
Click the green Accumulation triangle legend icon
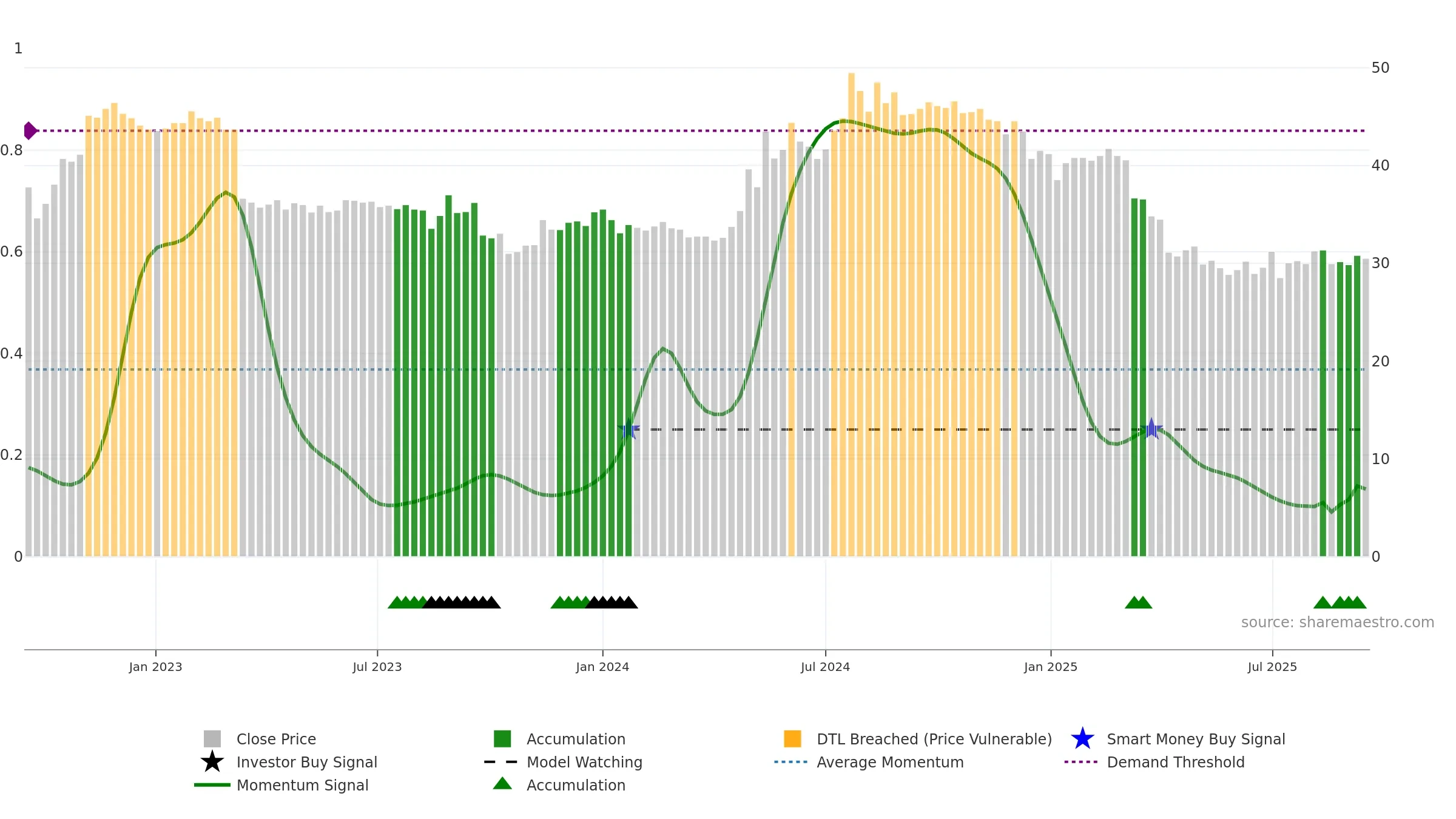tap(502, 783)
